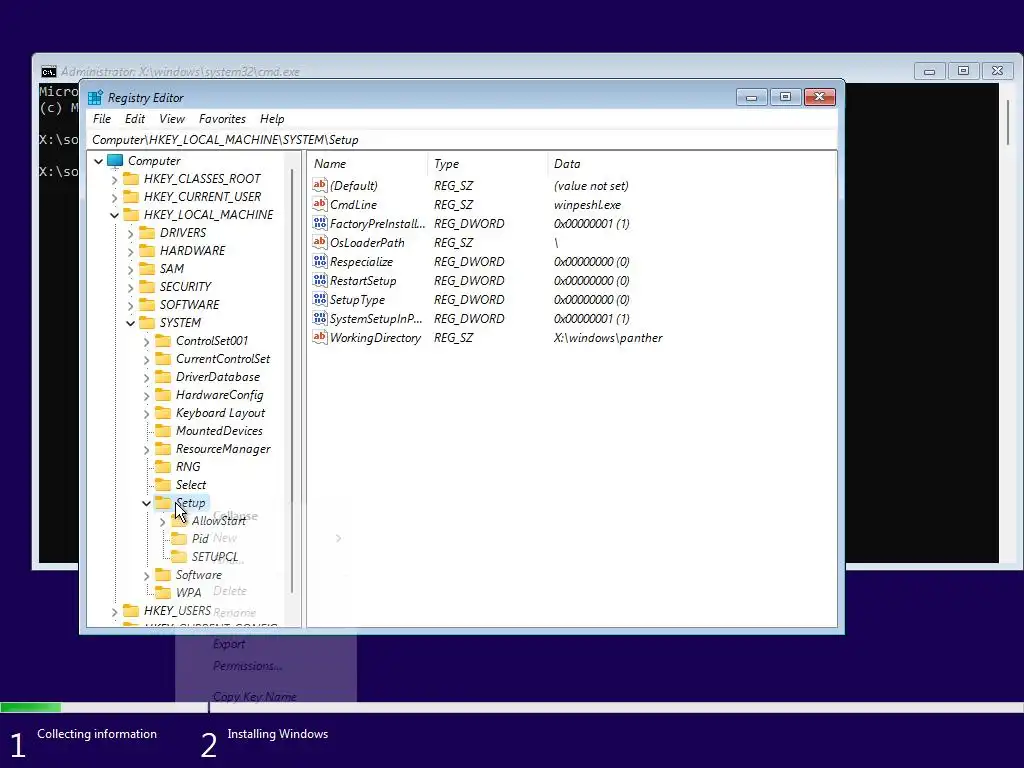The image size is (1024, 768).
Task: Maximize the Registry Editor window
Action: pyautogui.click(x=786, y=97)
